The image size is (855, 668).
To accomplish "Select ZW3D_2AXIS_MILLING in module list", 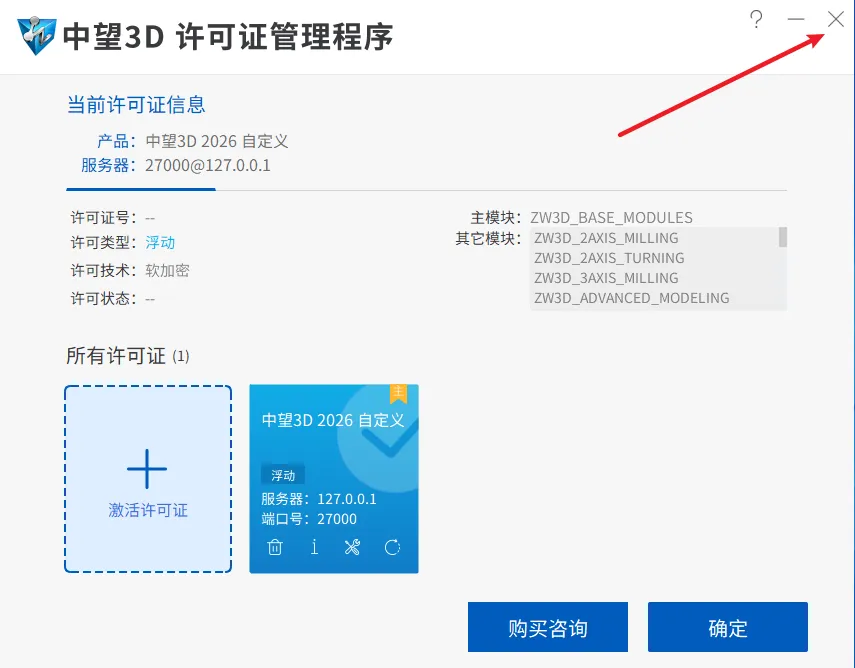I will 606,238.
